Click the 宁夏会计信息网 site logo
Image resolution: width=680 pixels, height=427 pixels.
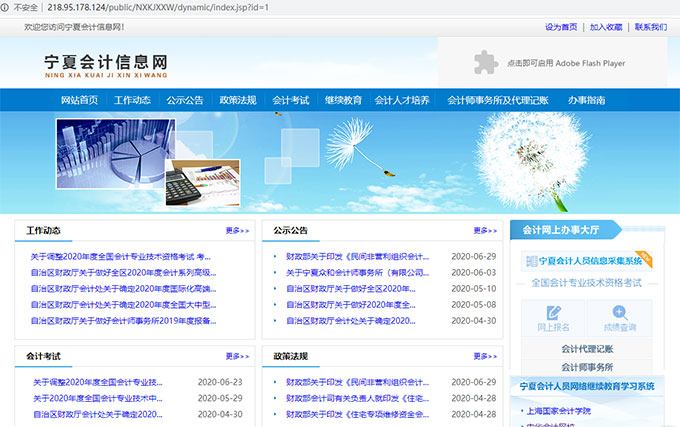tap(99, 63)
